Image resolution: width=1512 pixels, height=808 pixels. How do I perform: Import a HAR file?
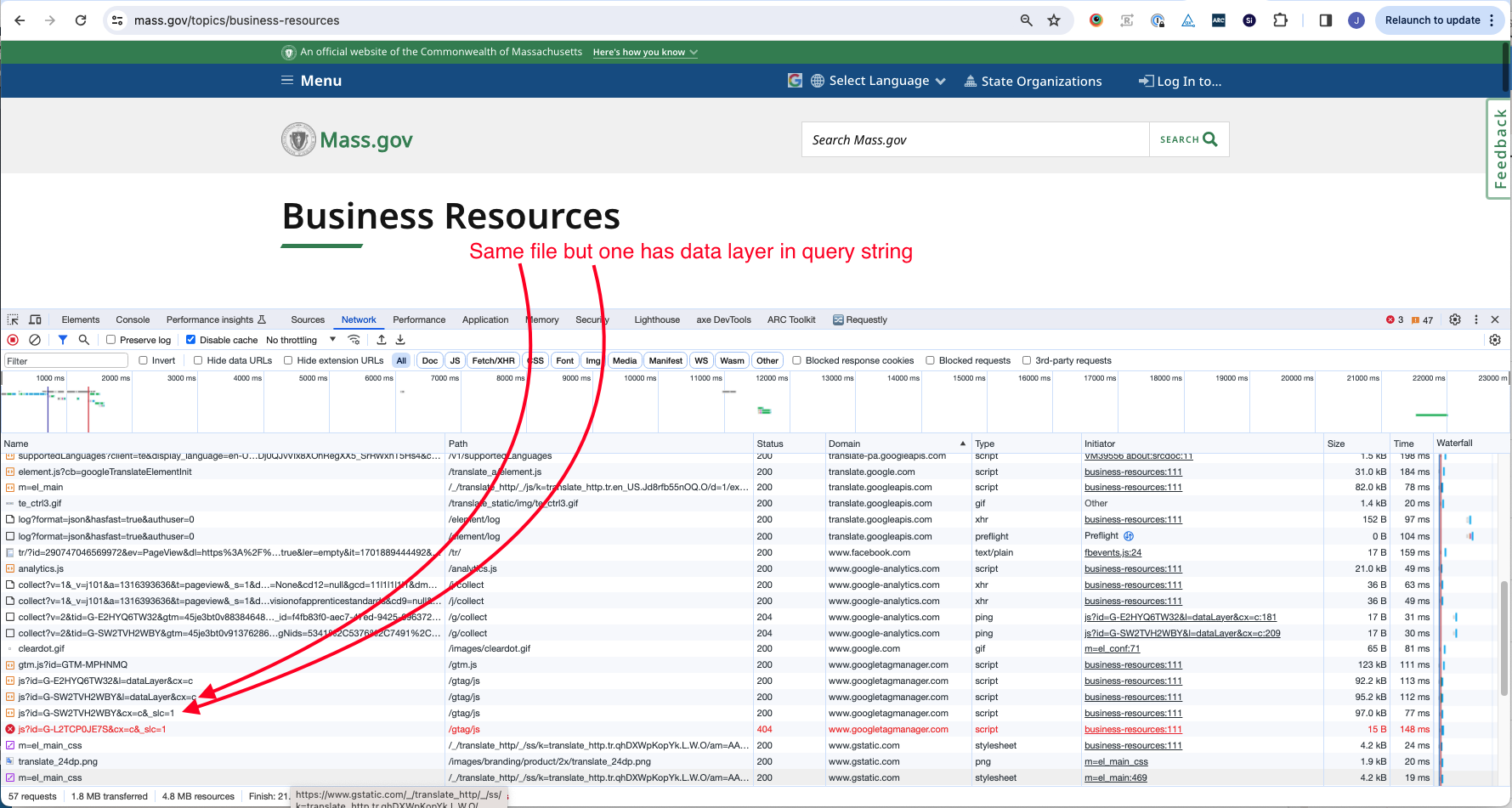[382, 340]
